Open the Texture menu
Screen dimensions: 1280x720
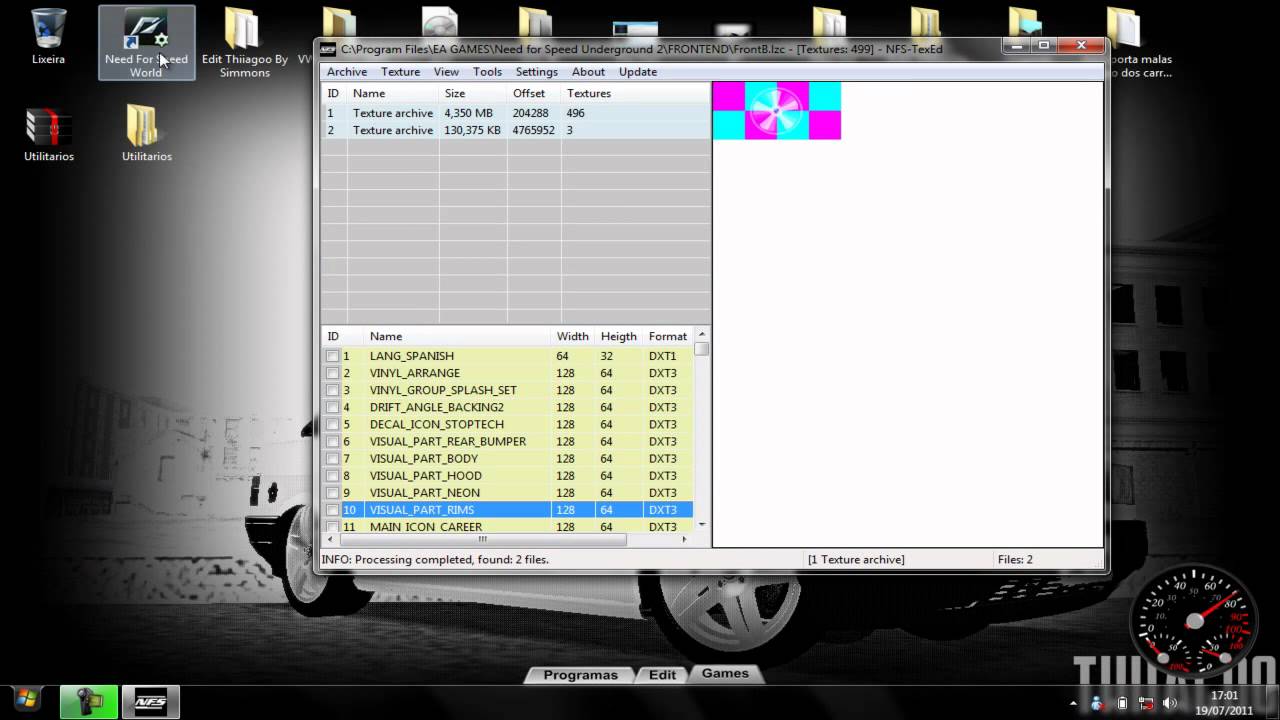[x=400, y=72]
